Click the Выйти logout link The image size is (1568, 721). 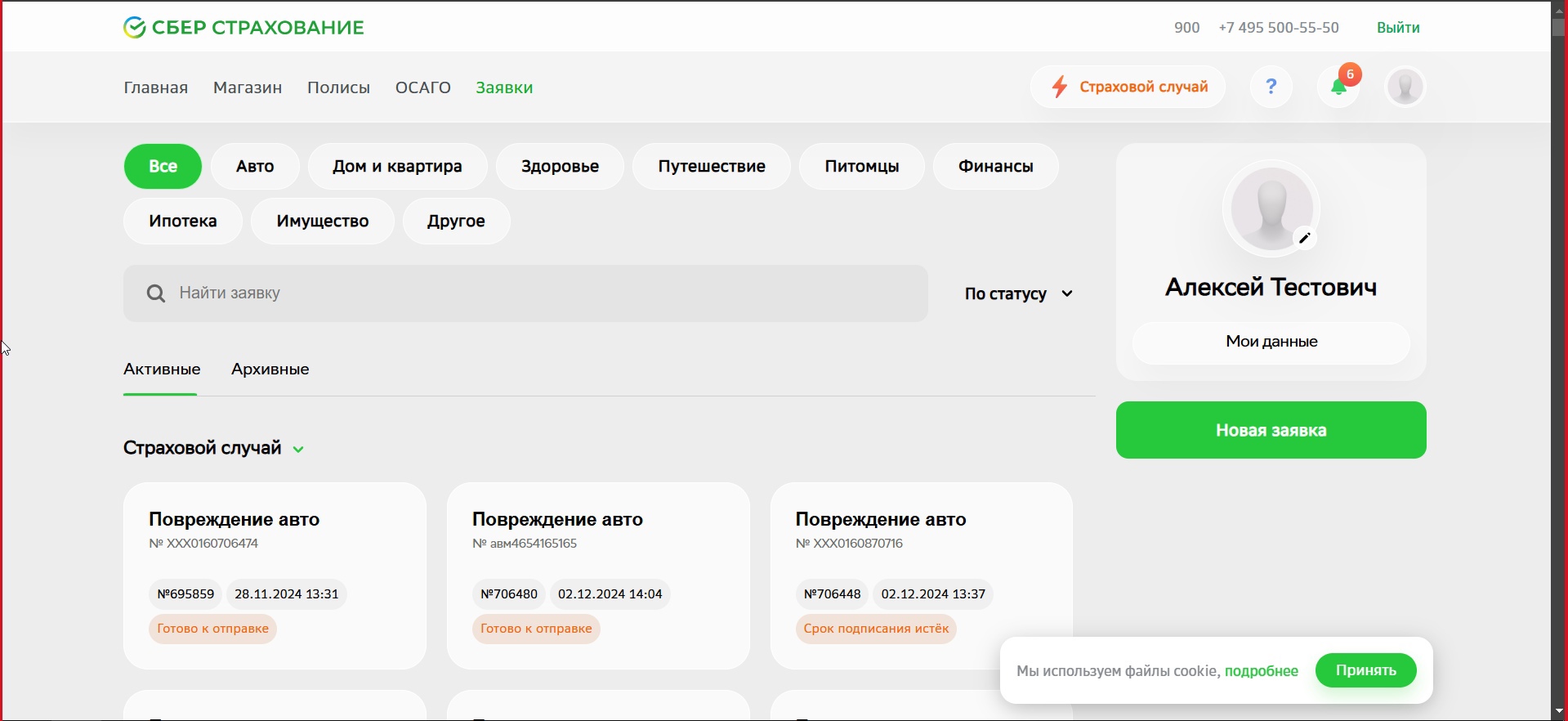coord(1398,29)
